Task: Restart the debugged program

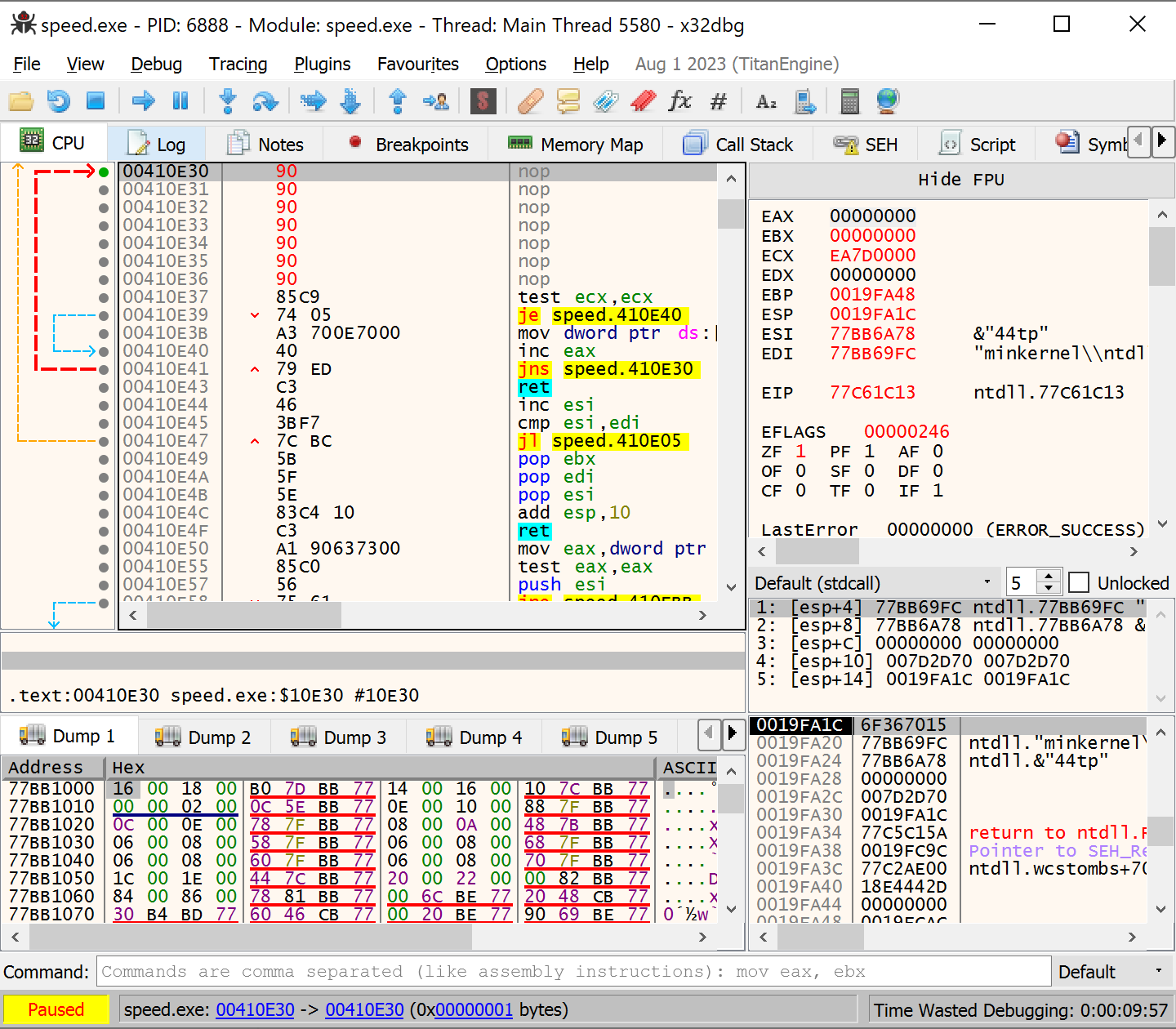Action: pyautogui.click(x=58, y=101)
